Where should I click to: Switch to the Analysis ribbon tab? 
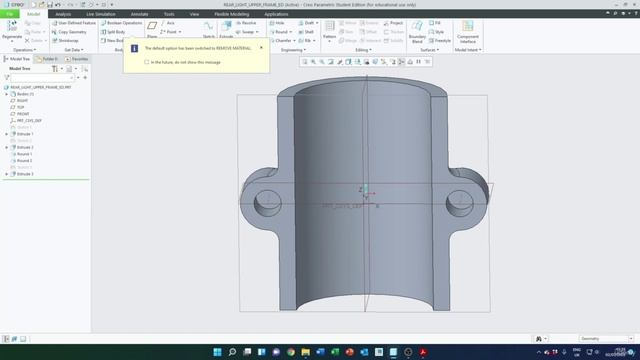coord(63,14)
